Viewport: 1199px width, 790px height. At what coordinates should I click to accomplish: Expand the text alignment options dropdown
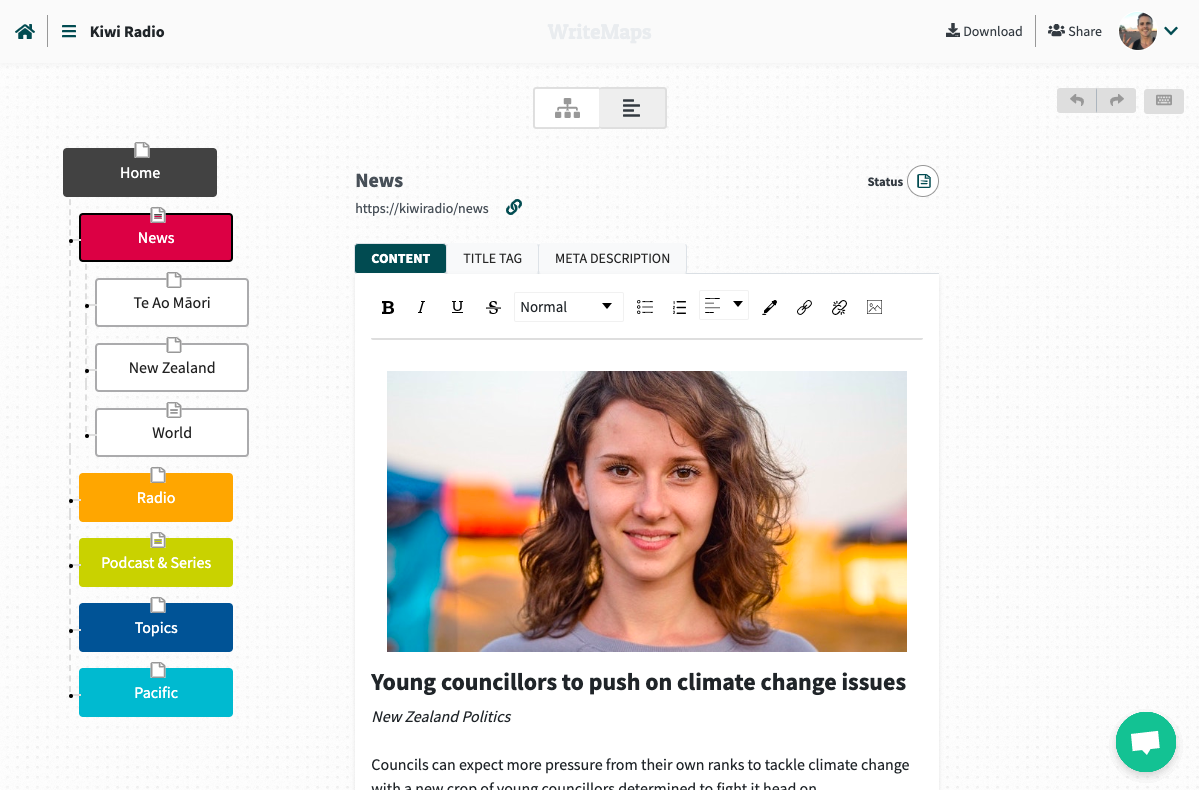[x=736, y=306]
